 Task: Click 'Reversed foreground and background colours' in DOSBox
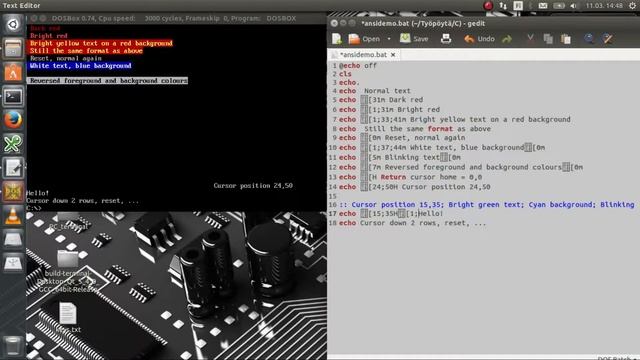(x=108, y=80)
